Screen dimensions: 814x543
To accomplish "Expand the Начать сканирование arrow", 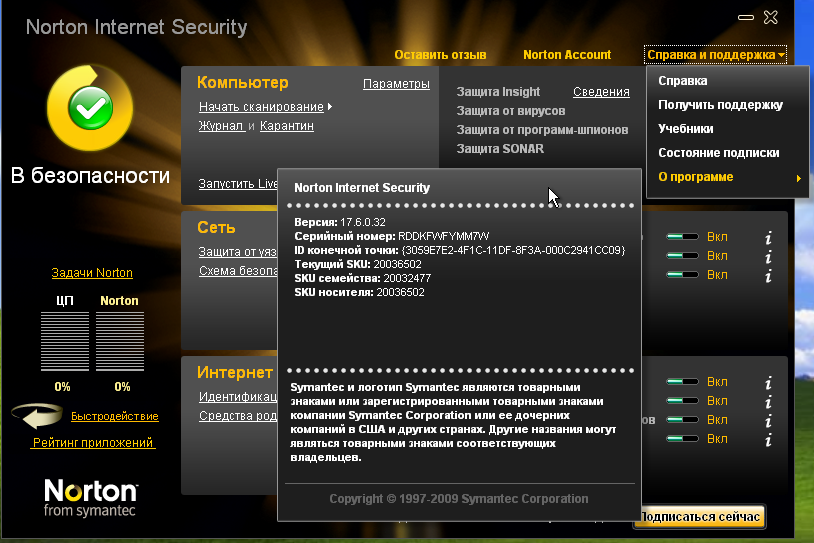I will (x=330, y=106).
